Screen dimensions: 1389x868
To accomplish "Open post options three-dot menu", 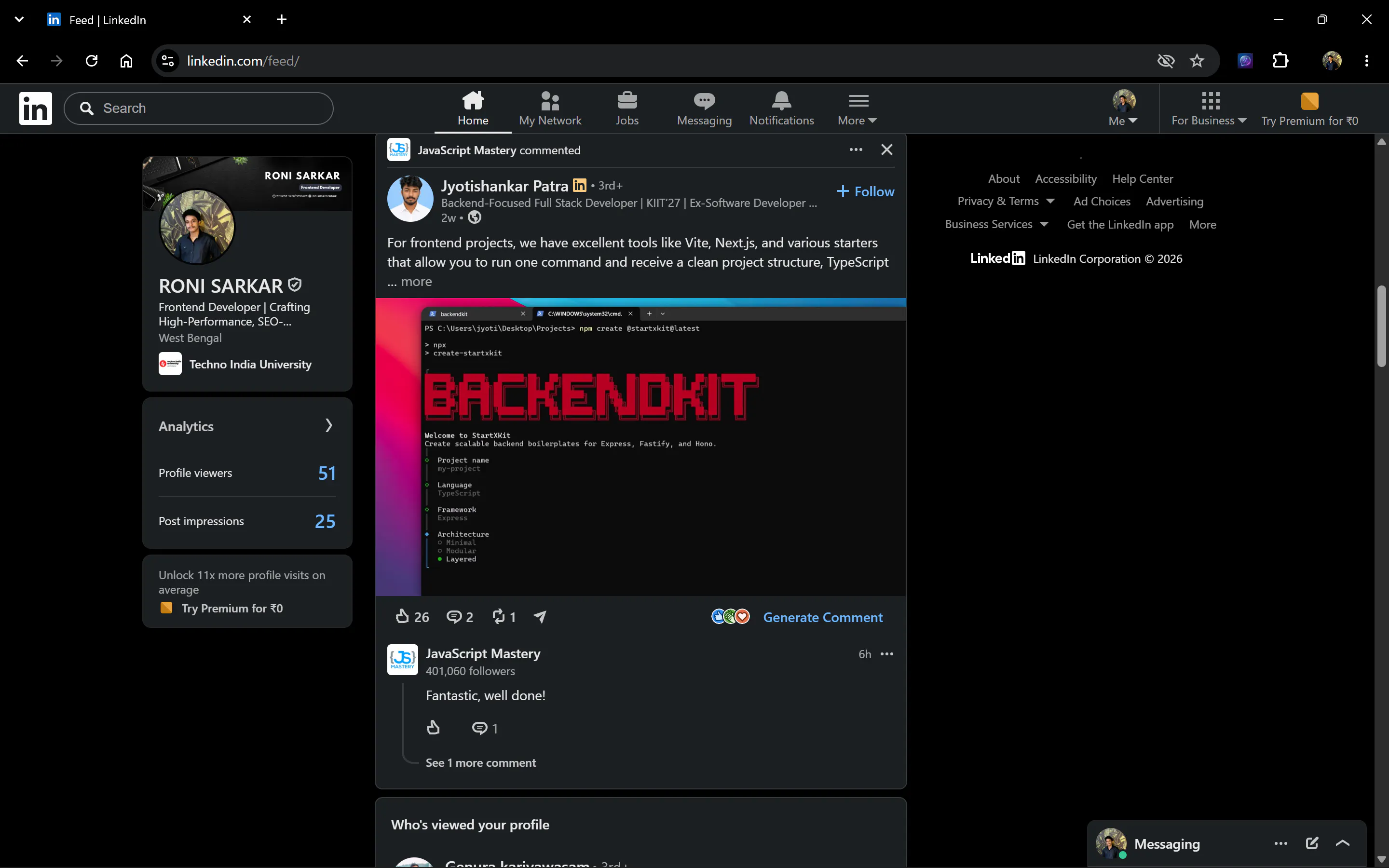I will [x=856, y=150].
